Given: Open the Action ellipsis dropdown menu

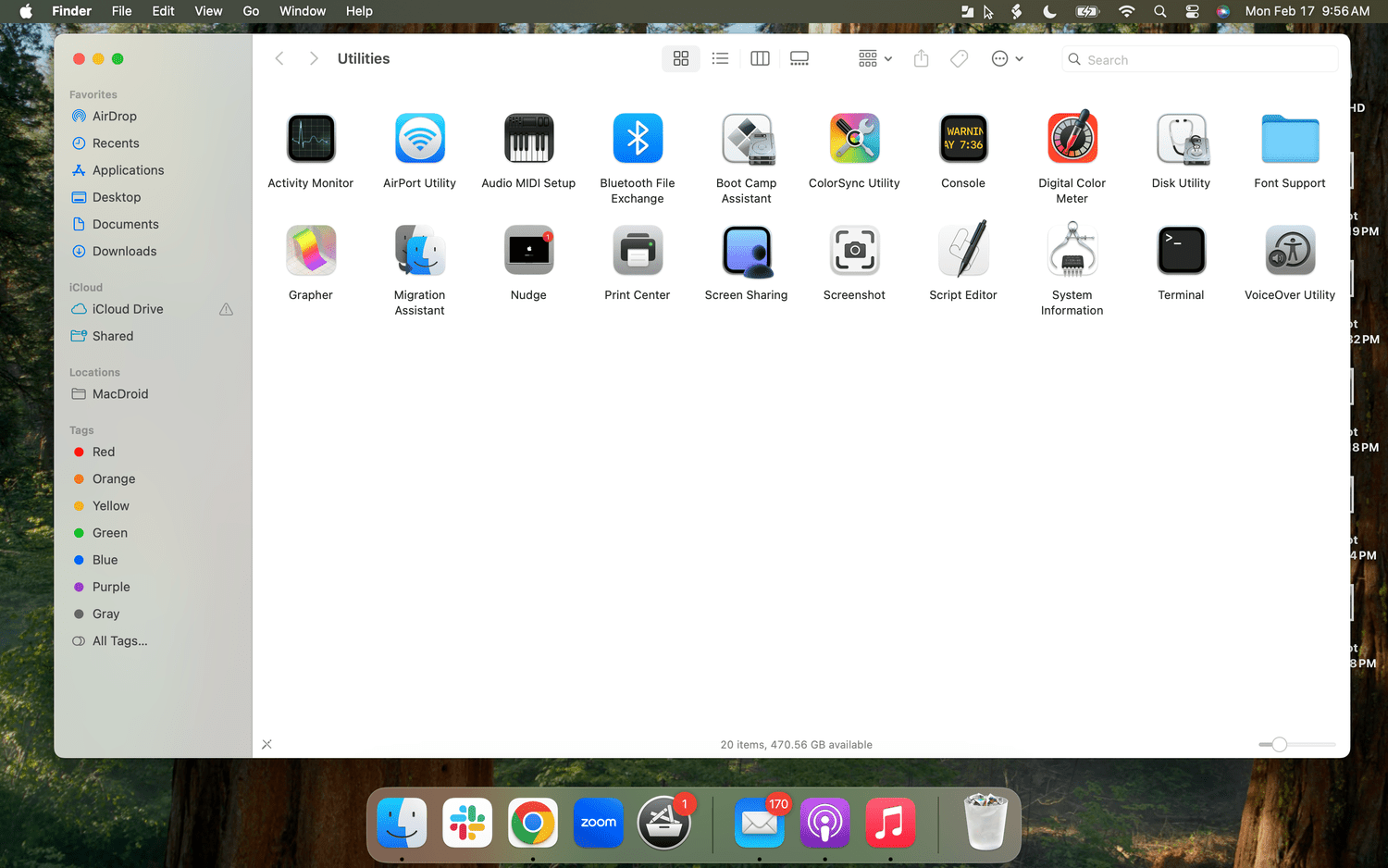Looking at the screenshot, I should point(1007,59).
